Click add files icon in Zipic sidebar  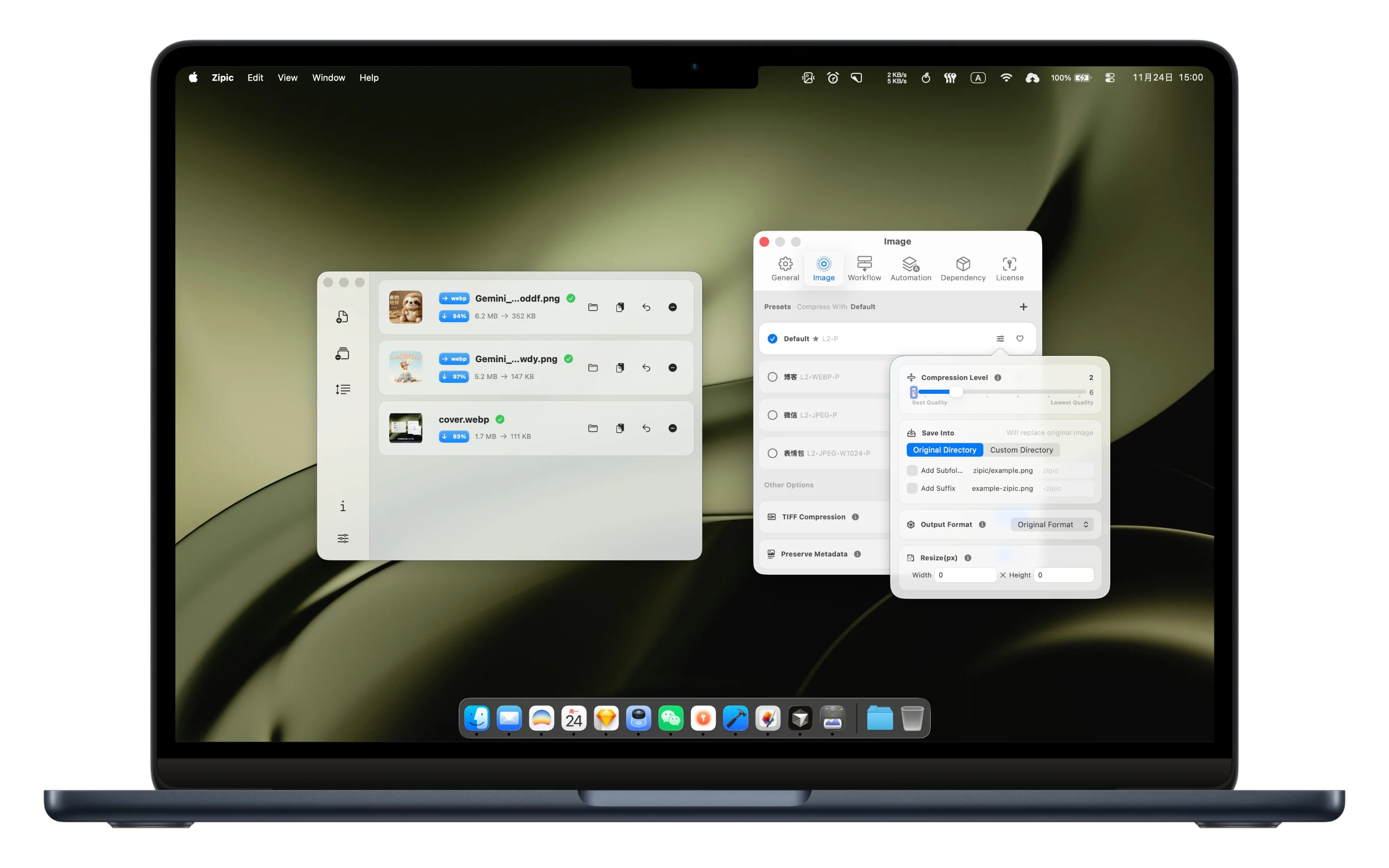(342, 317)
